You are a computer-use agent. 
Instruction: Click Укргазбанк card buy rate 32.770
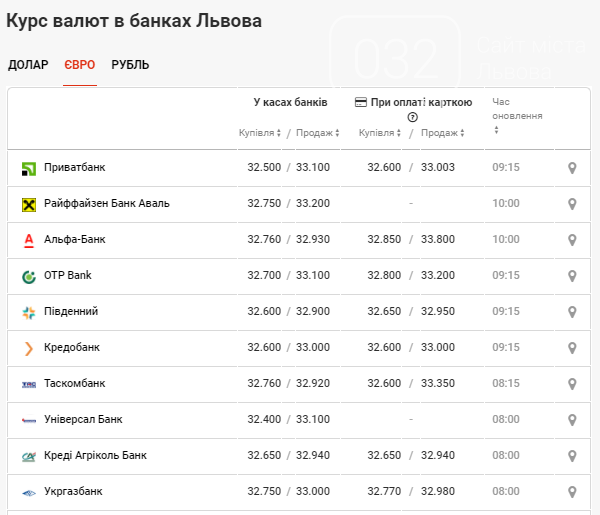[x=384, y=491]
